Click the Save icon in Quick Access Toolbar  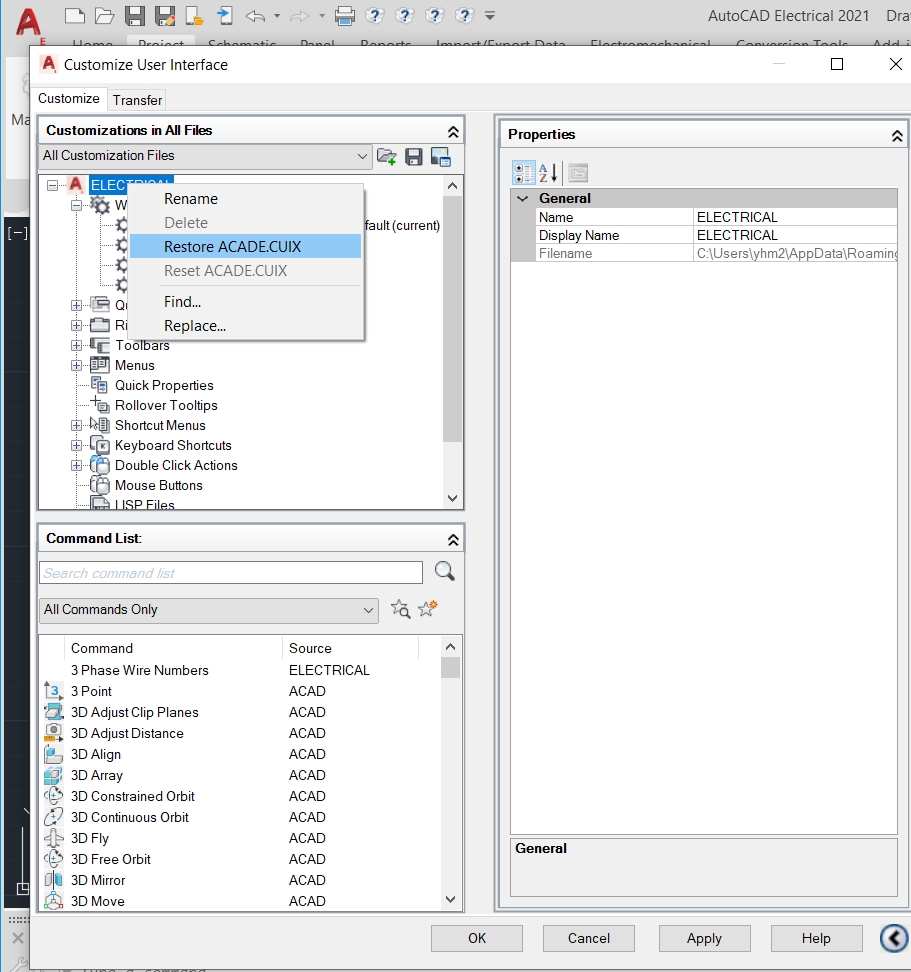(134, 15)
